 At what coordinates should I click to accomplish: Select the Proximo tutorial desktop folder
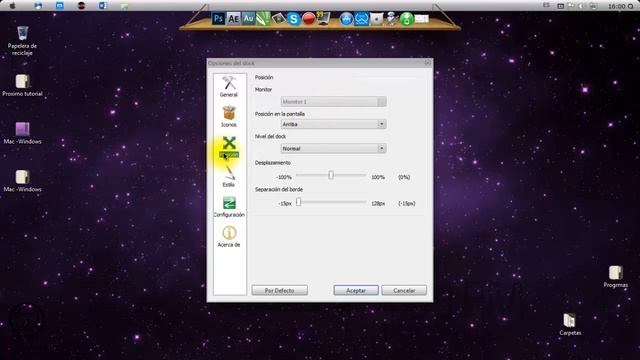(22, 85)
